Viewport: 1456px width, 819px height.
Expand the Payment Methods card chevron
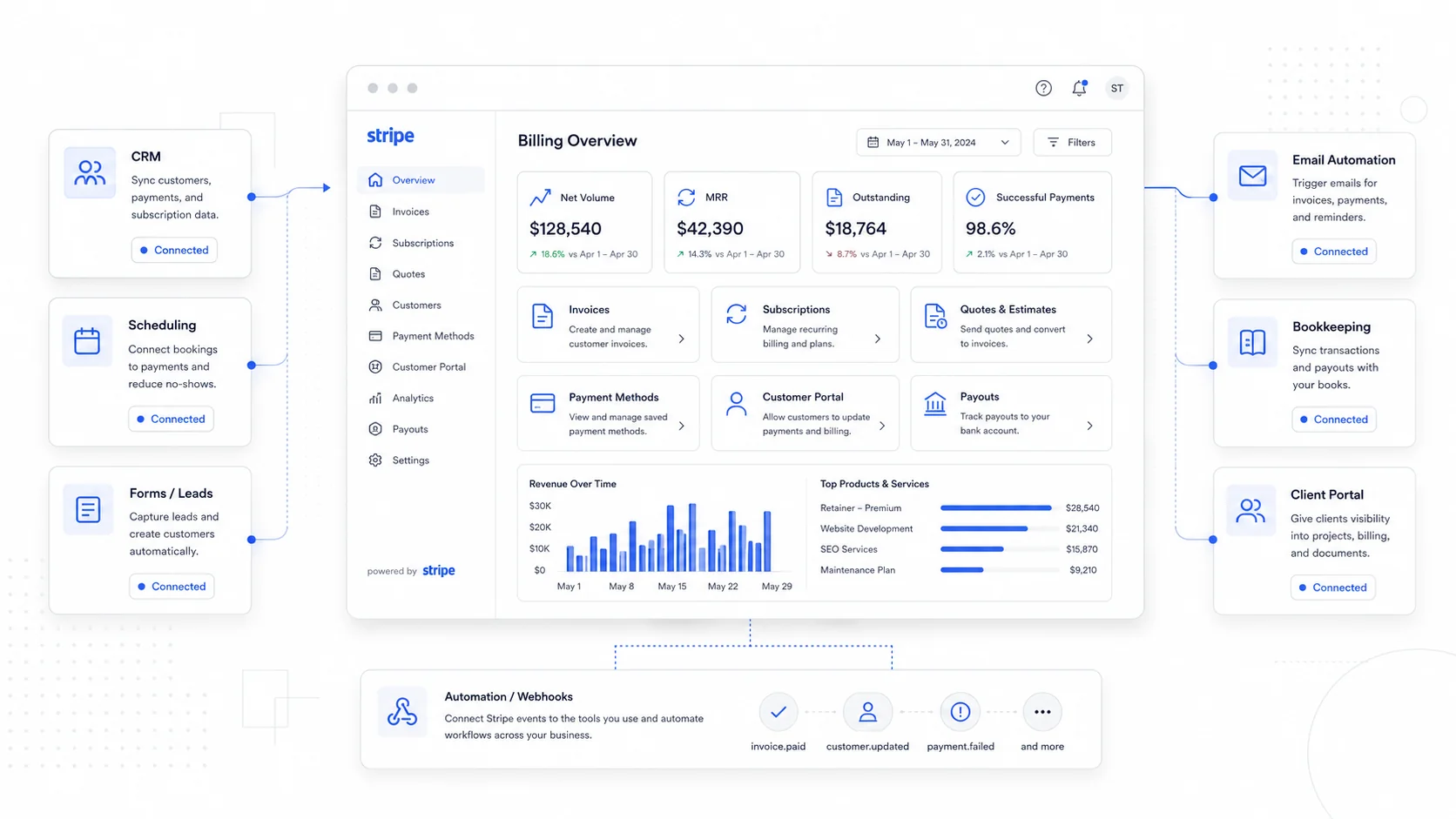(682, 426)
